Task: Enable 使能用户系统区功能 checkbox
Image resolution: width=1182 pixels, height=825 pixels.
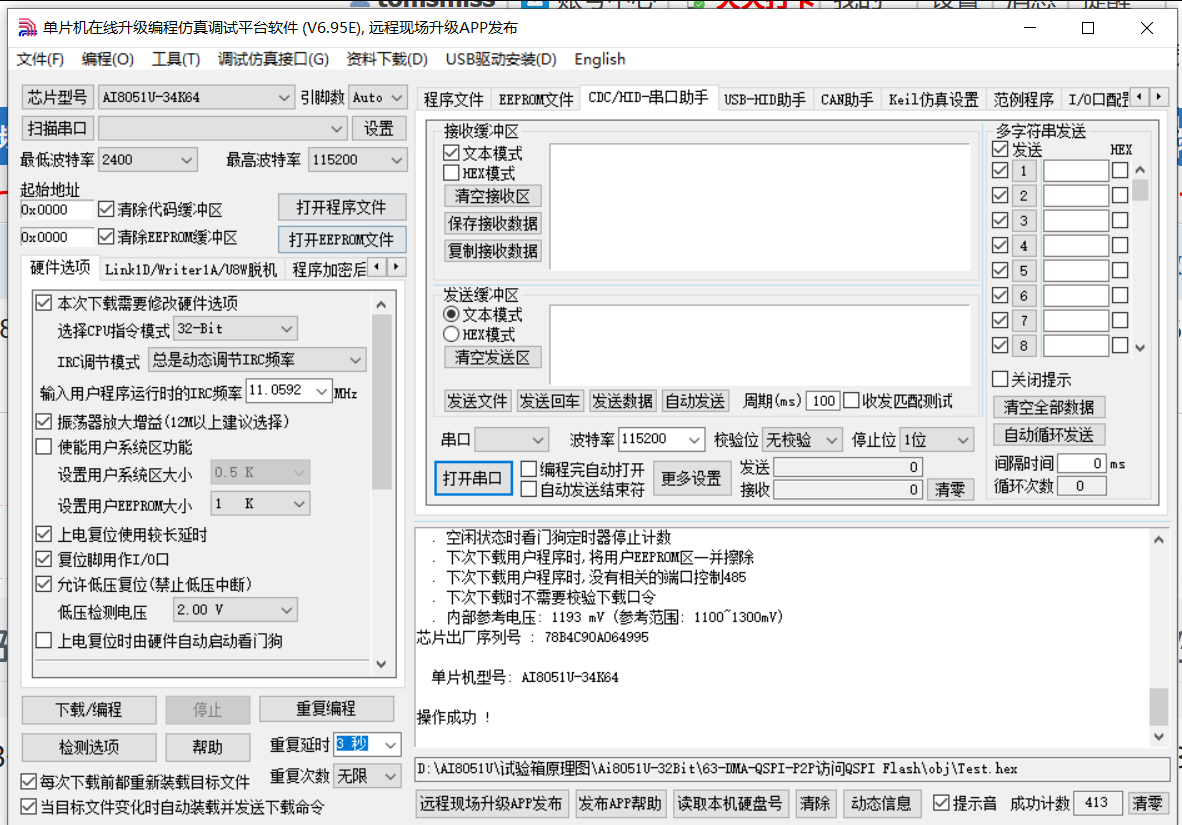Action: [44, 447]
